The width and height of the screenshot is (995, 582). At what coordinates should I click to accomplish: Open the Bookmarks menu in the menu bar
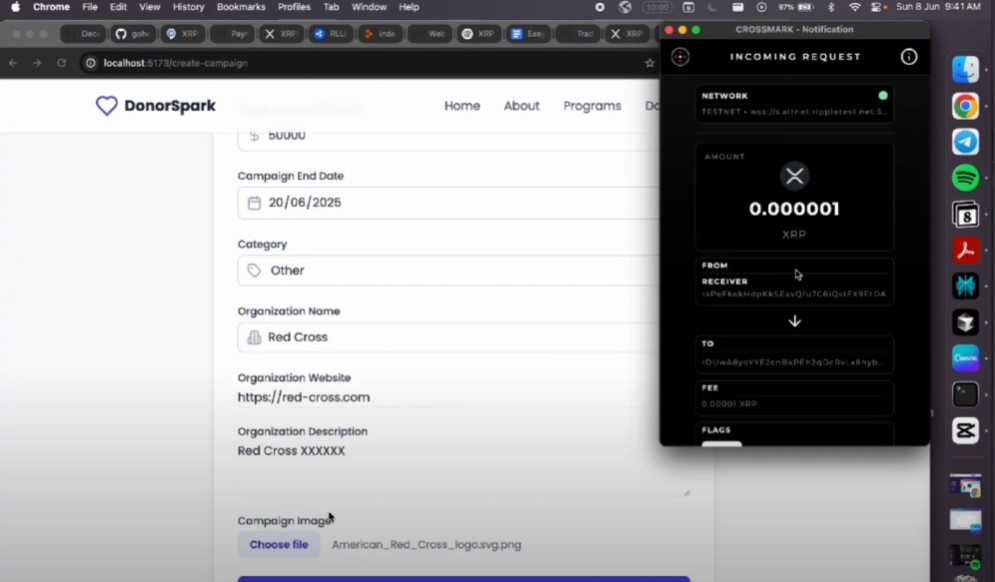point(241,7)
